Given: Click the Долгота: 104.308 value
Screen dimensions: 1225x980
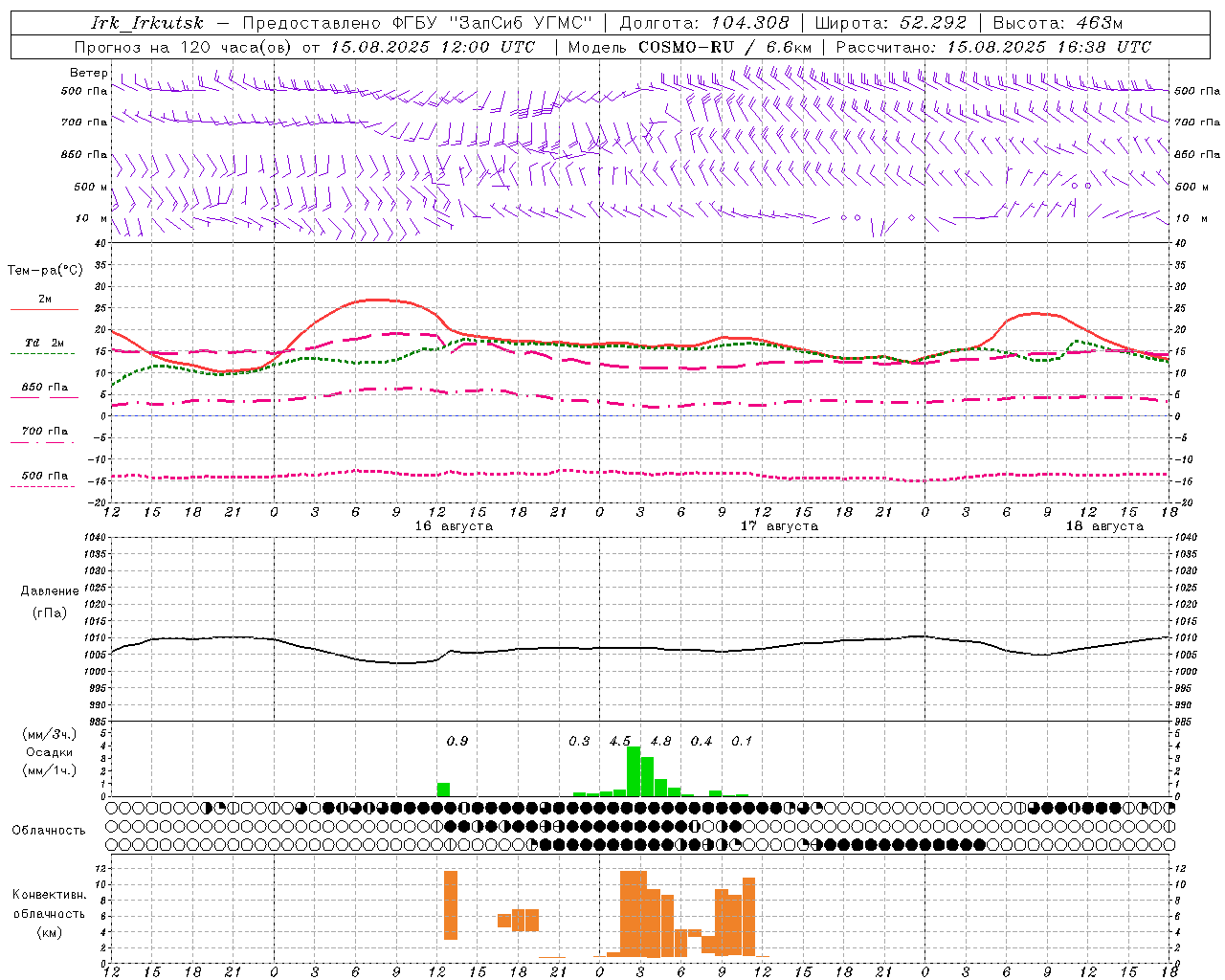Looking at the screenshot, I should [x=704, y=23].
